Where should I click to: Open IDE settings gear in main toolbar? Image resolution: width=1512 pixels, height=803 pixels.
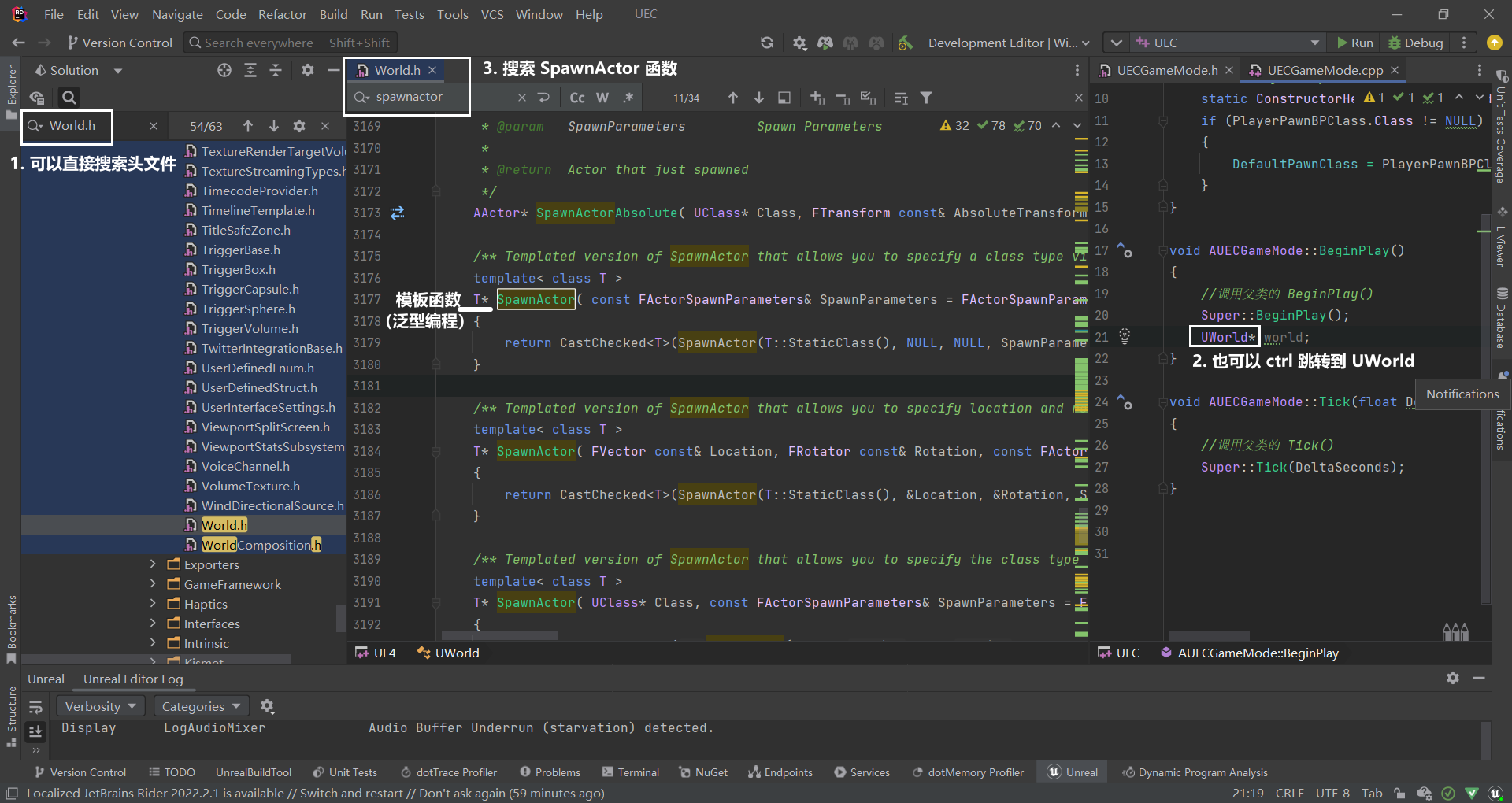[799, 43]
